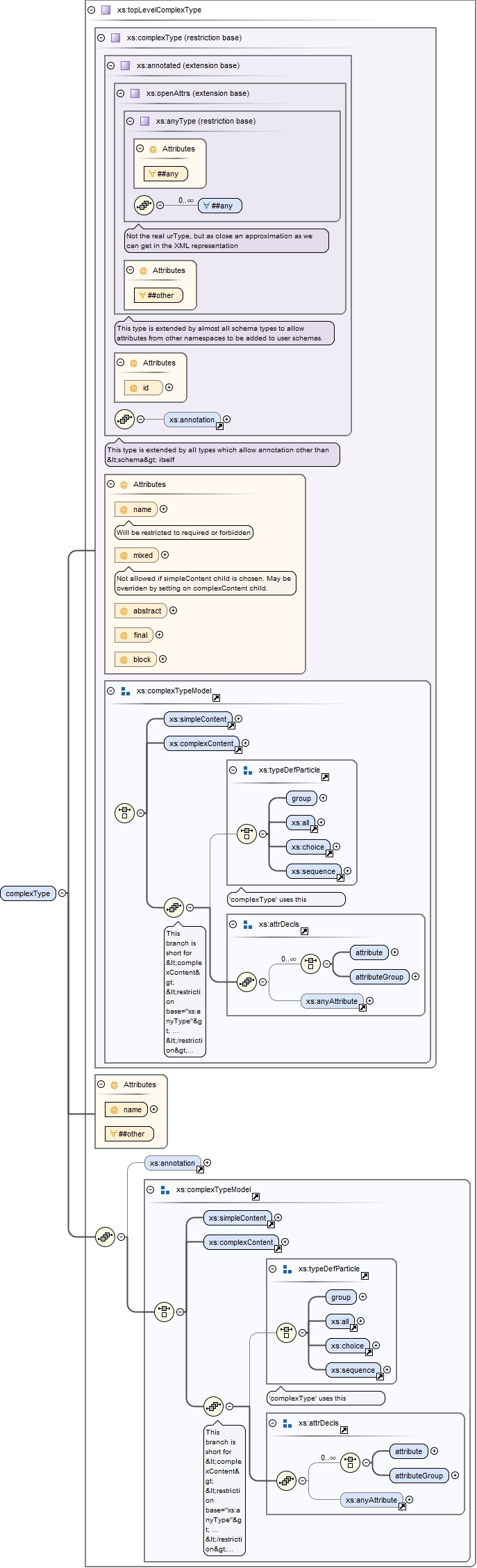Click the @ icon on abstract attribute
The width and height of the screenshot is (477, 1568).
coord(124,611)
